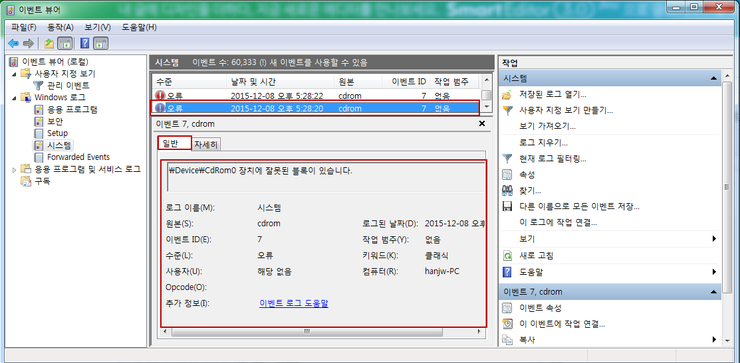Collapse the Windows 로그 tree node
The width and height of the screenshot is (740, 363).
14,98
